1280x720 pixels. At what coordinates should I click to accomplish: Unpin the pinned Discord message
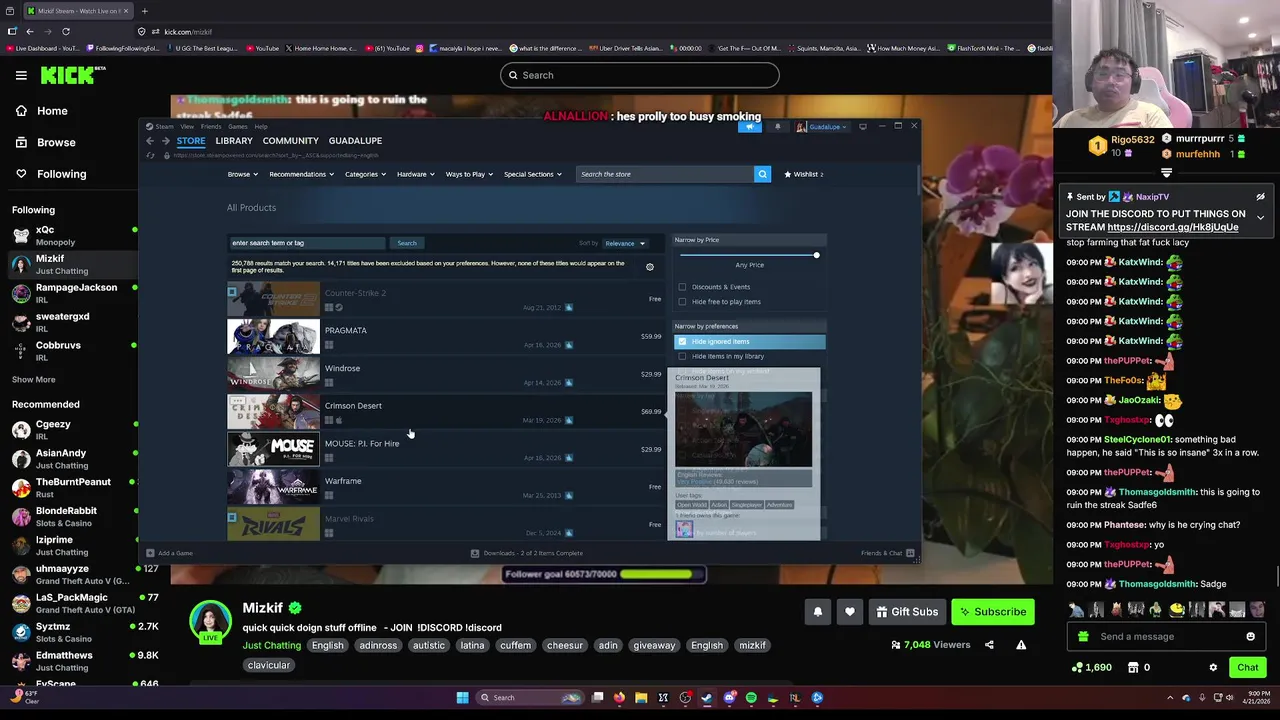1260,197
